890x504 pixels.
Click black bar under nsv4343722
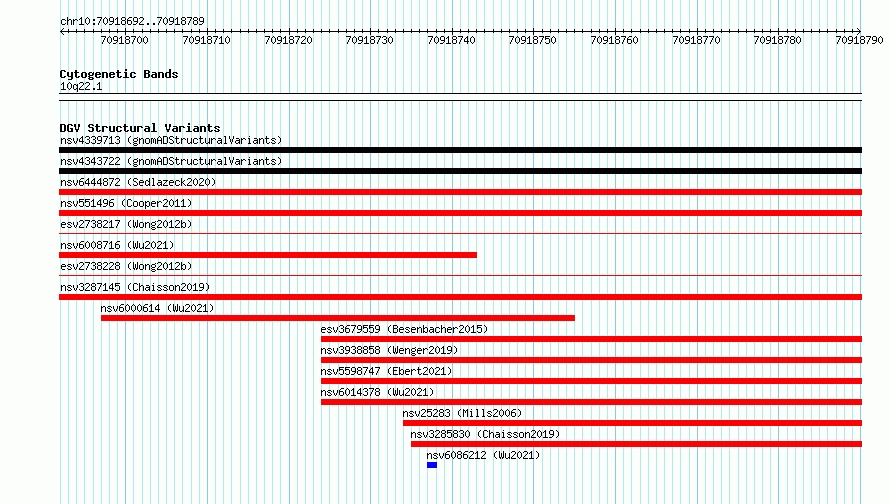coord(460,171)
